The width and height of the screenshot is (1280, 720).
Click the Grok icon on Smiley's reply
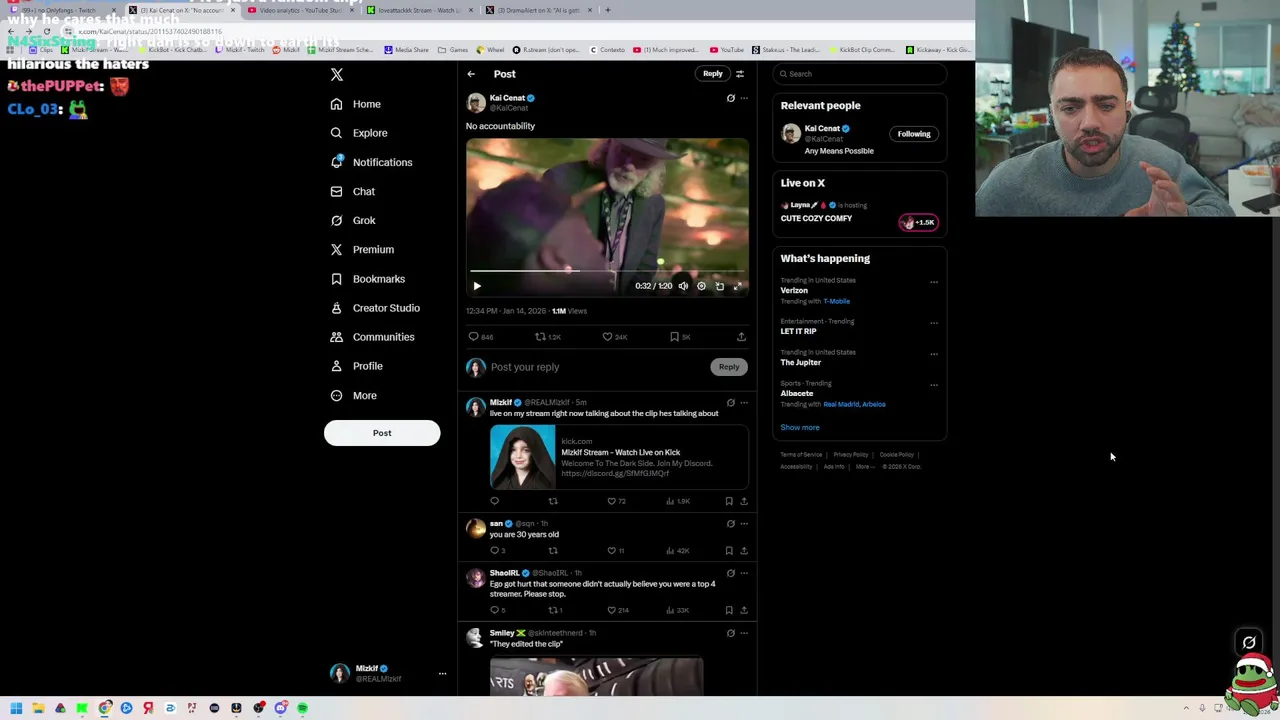(730, 633)
